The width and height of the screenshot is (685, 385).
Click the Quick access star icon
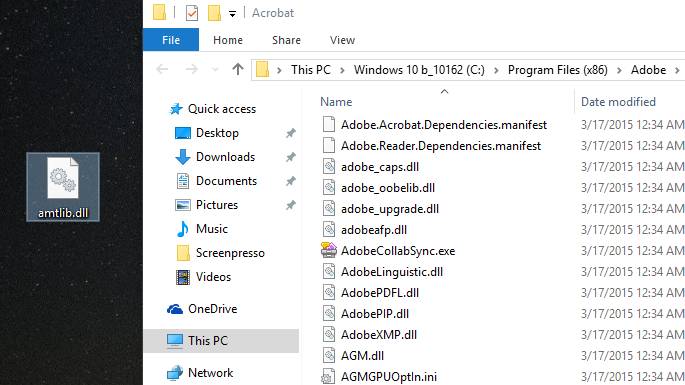pos(176,109)
